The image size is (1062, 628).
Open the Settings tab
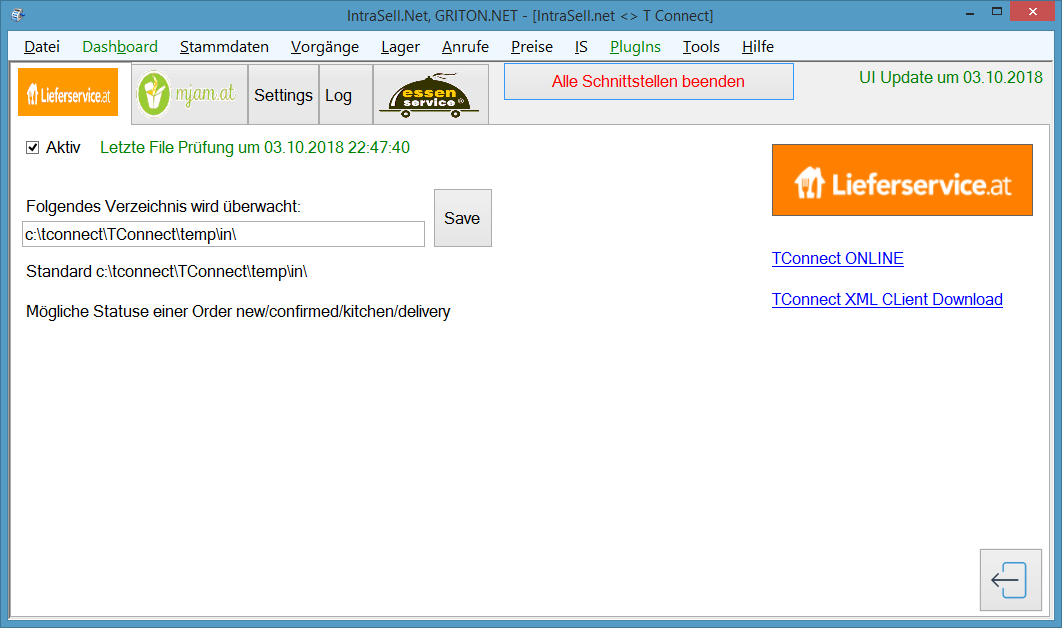(x=283, y=95)
